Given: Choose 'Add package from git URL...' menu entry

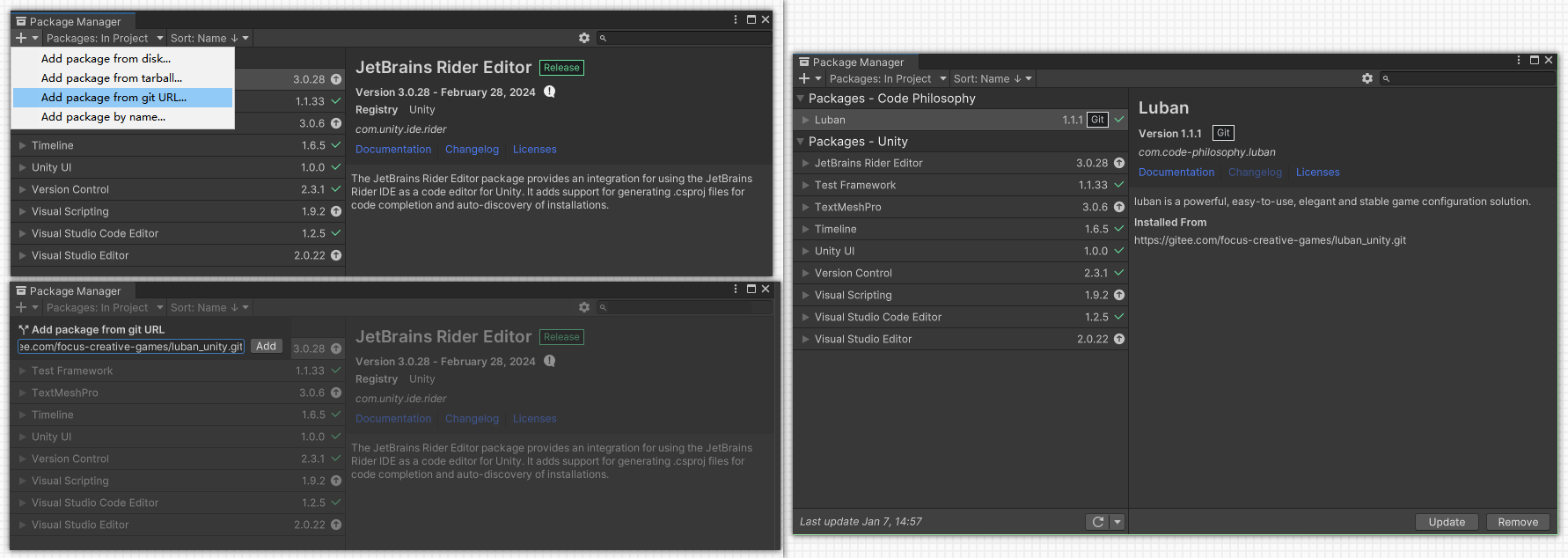Looking at the screenshot, I should (x=123, y=98).
